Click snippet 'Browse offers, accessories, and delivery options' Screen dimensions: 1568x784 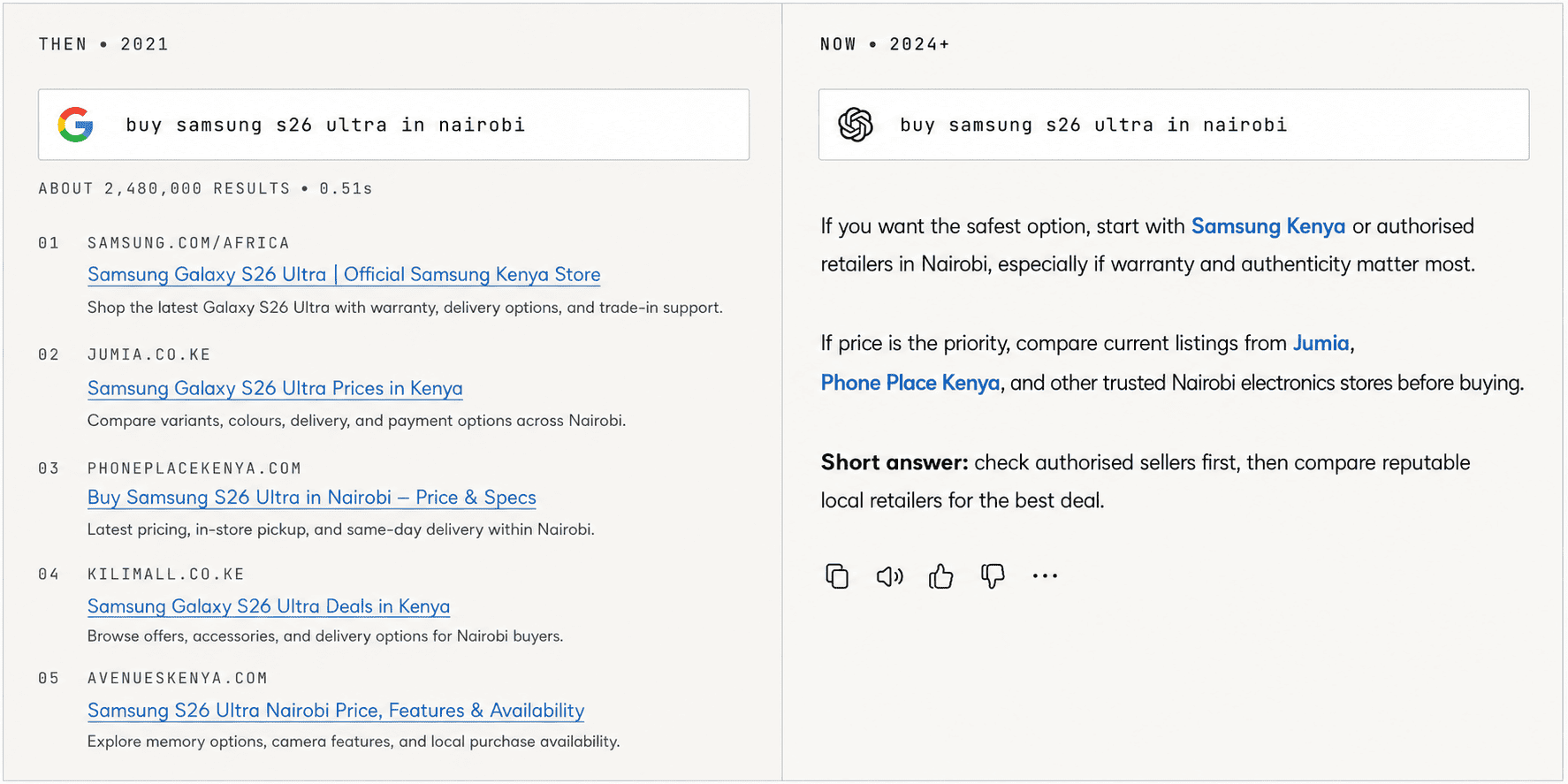click(x=325, y=636)
